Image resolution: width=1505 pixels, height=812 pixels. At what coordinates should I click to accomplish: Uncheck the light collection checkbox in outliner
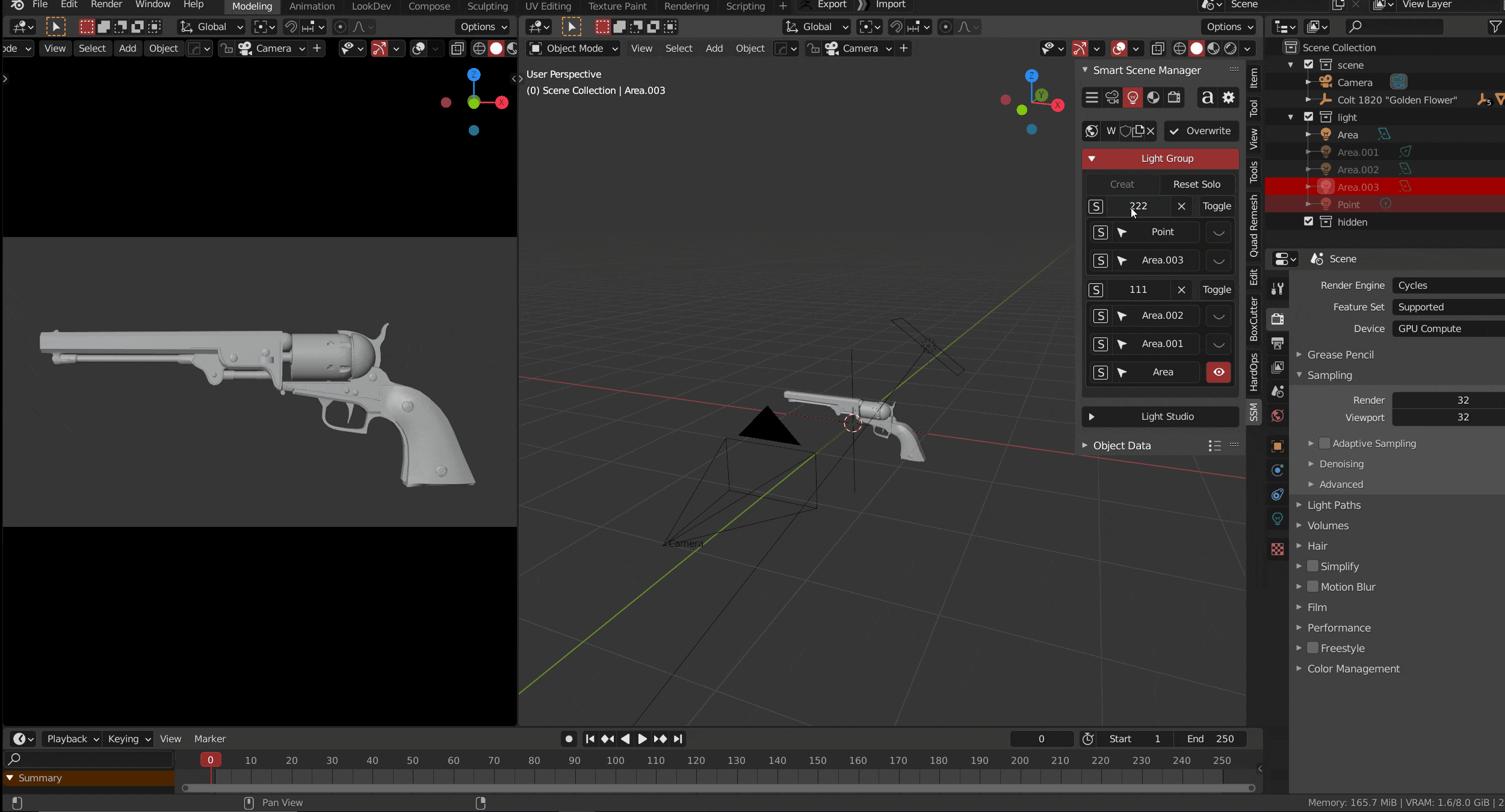pos(1308,117)
